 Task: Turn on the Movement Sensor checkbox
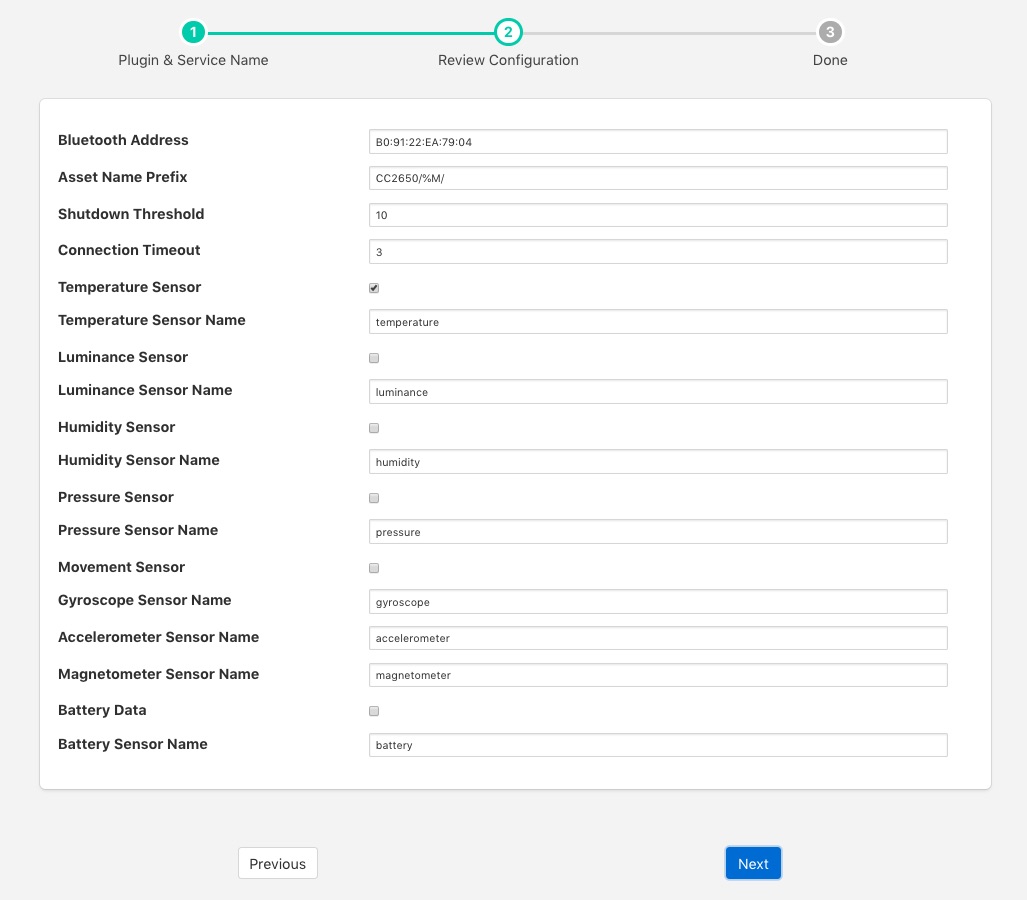click(374, 568)
